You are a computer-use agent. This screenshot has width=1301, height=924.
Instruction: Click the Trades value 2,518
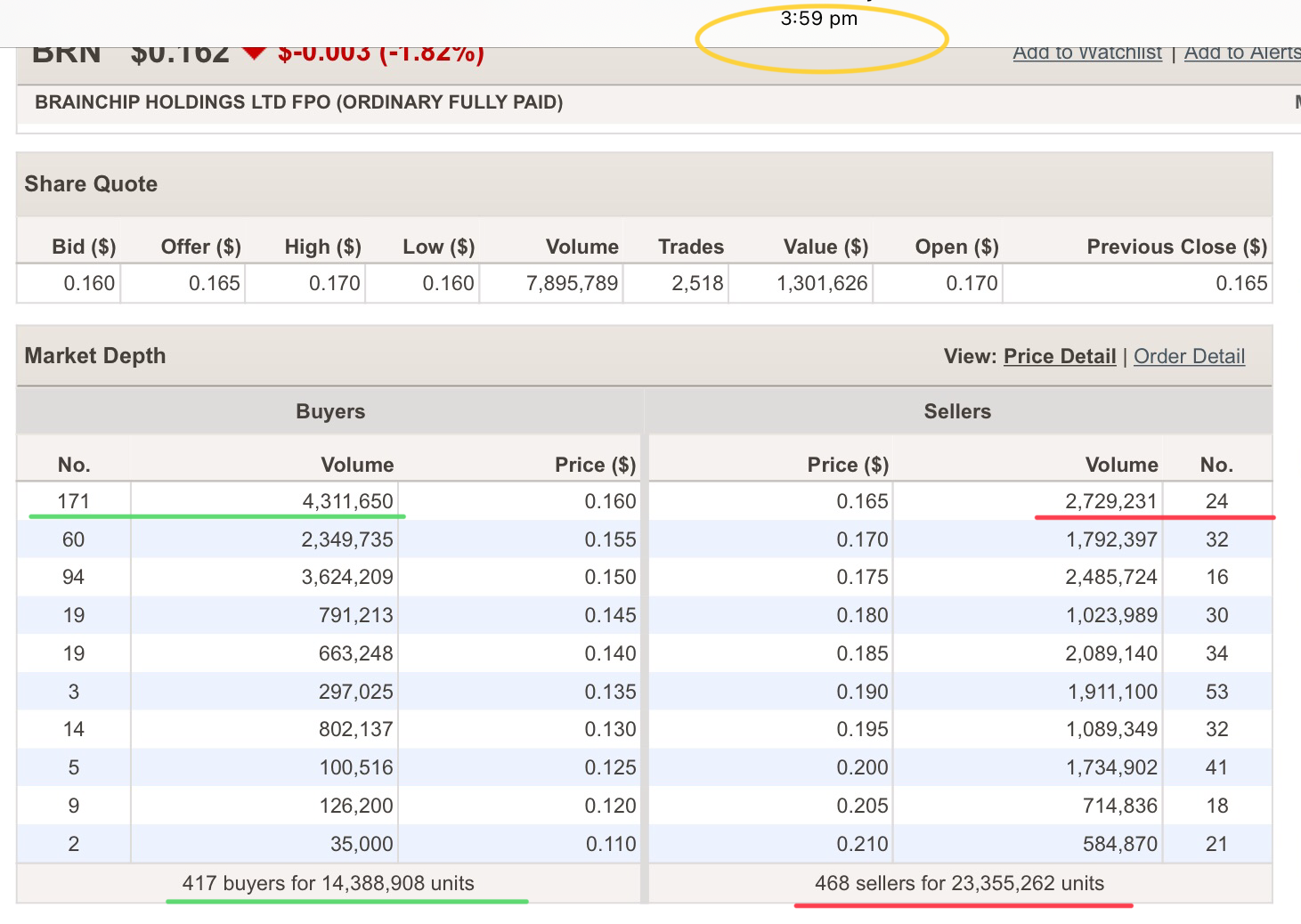(697, 283)
